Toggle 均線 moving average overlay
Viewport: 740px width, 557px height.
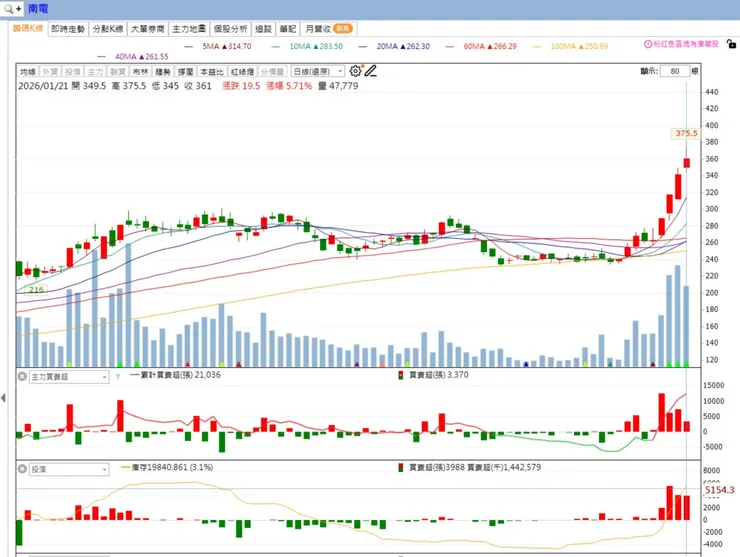click(28, 72)
